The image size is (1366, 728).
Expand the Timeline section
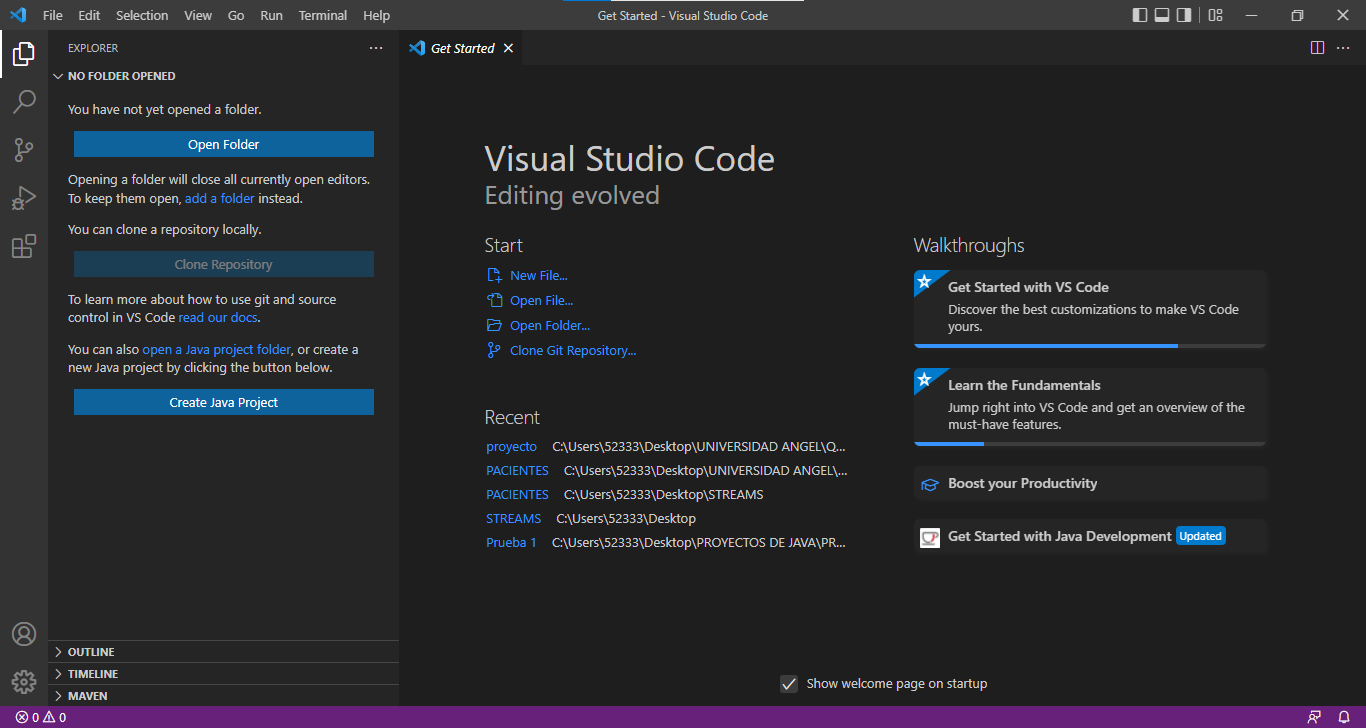coord(93,674)
